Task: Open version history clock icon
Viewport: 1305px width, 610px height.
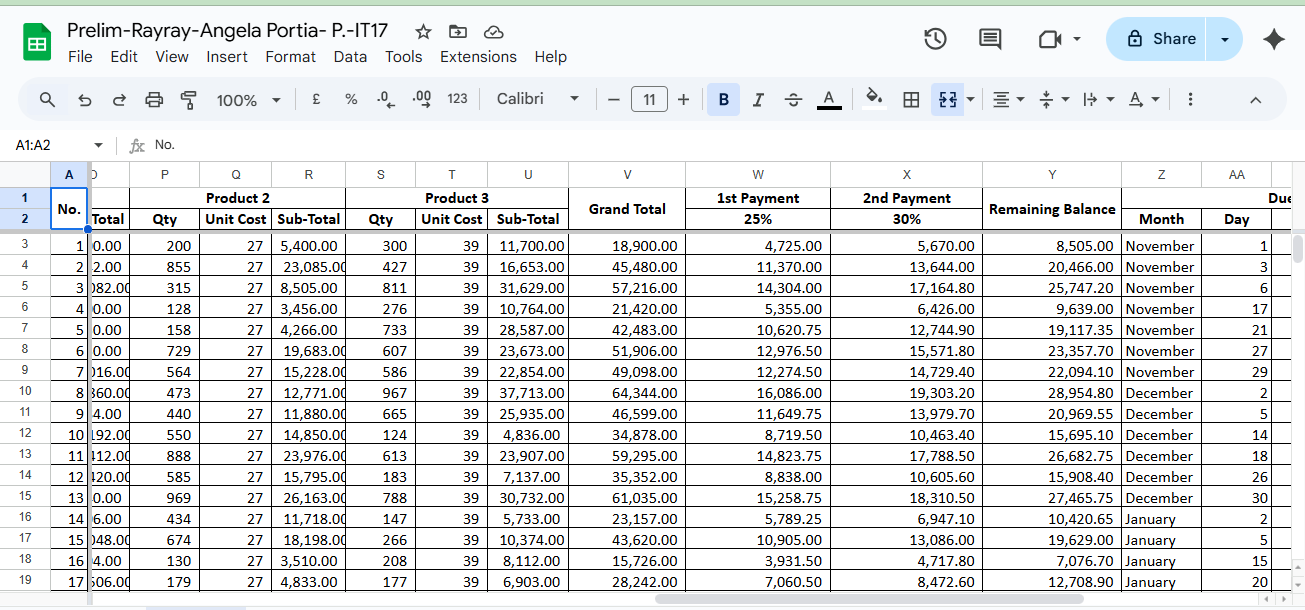Action: (x=935, y=39)
